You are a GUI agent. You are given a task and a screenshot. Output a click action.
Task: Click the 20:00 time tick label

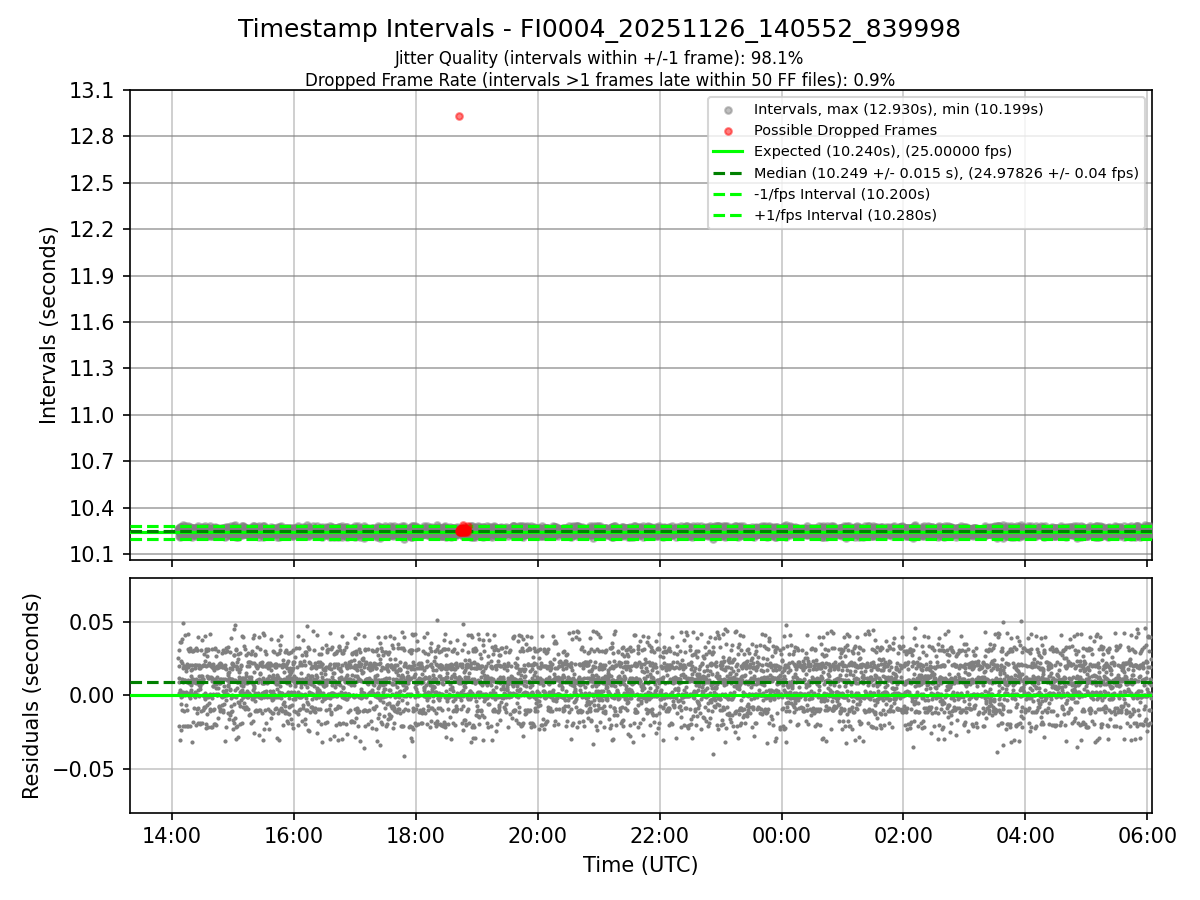click(538, 834)
